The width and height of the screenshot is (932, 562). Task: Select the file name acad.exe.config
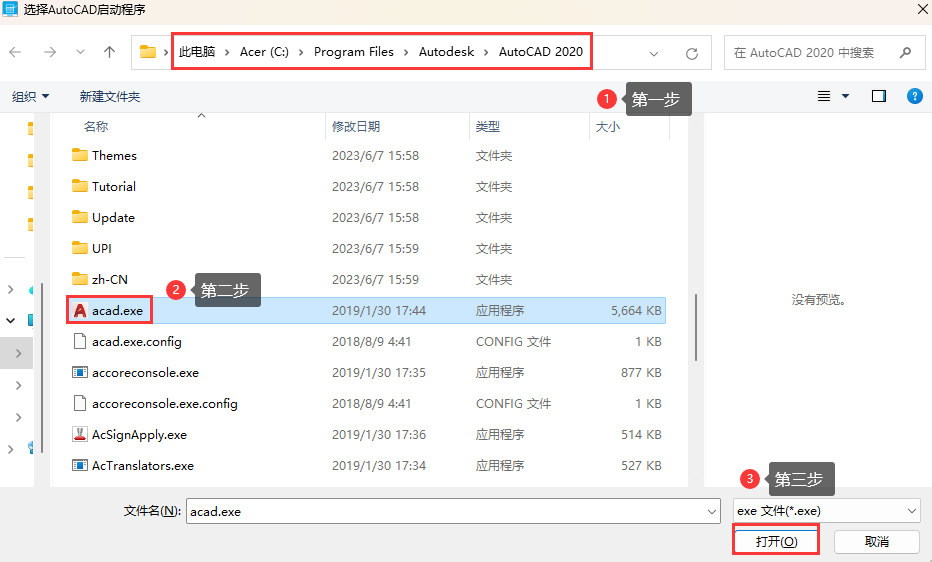137,342
